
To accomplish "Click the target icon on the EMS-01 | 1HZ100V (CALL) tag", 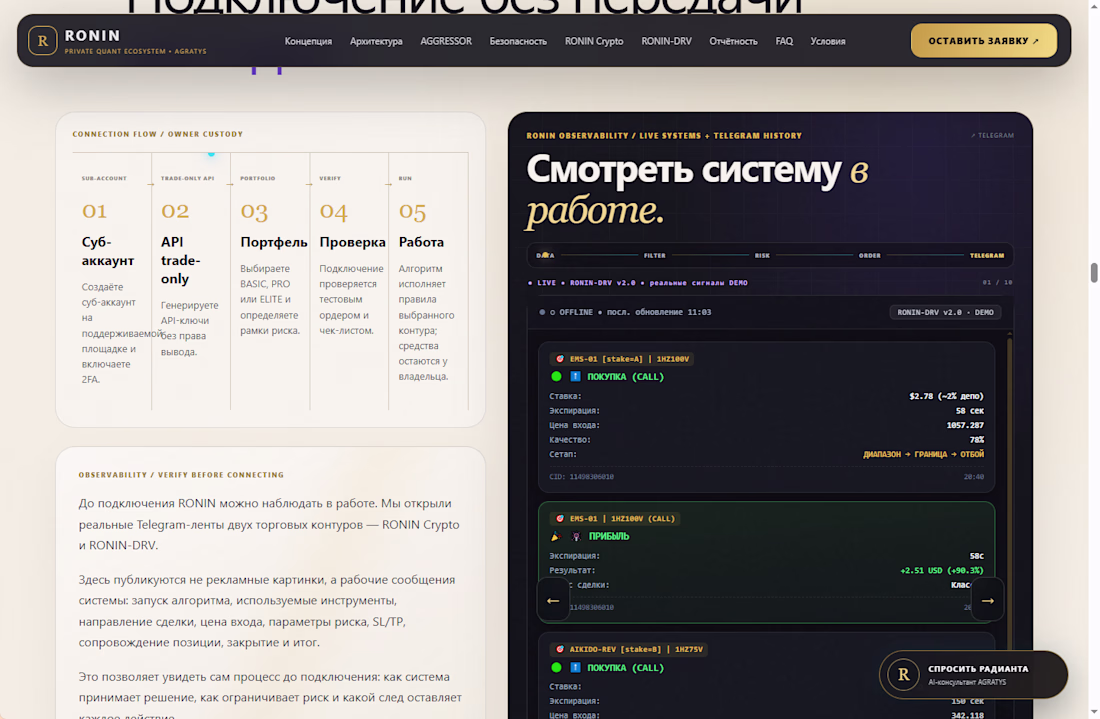I will coord(560,519).
